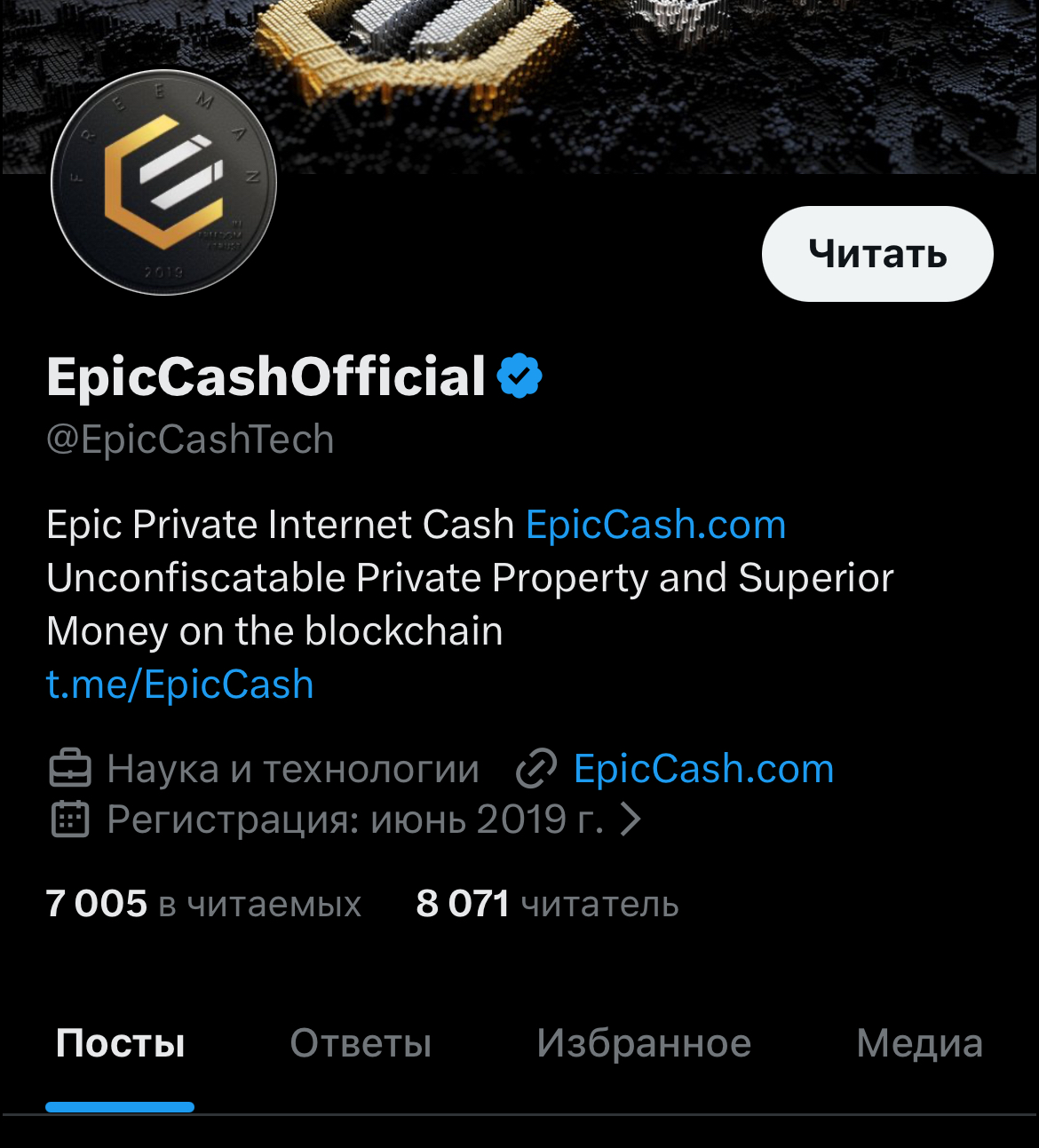Tap the briefcase category icon
Viewport: 1039px width, 1148px height.
point(70,769)
